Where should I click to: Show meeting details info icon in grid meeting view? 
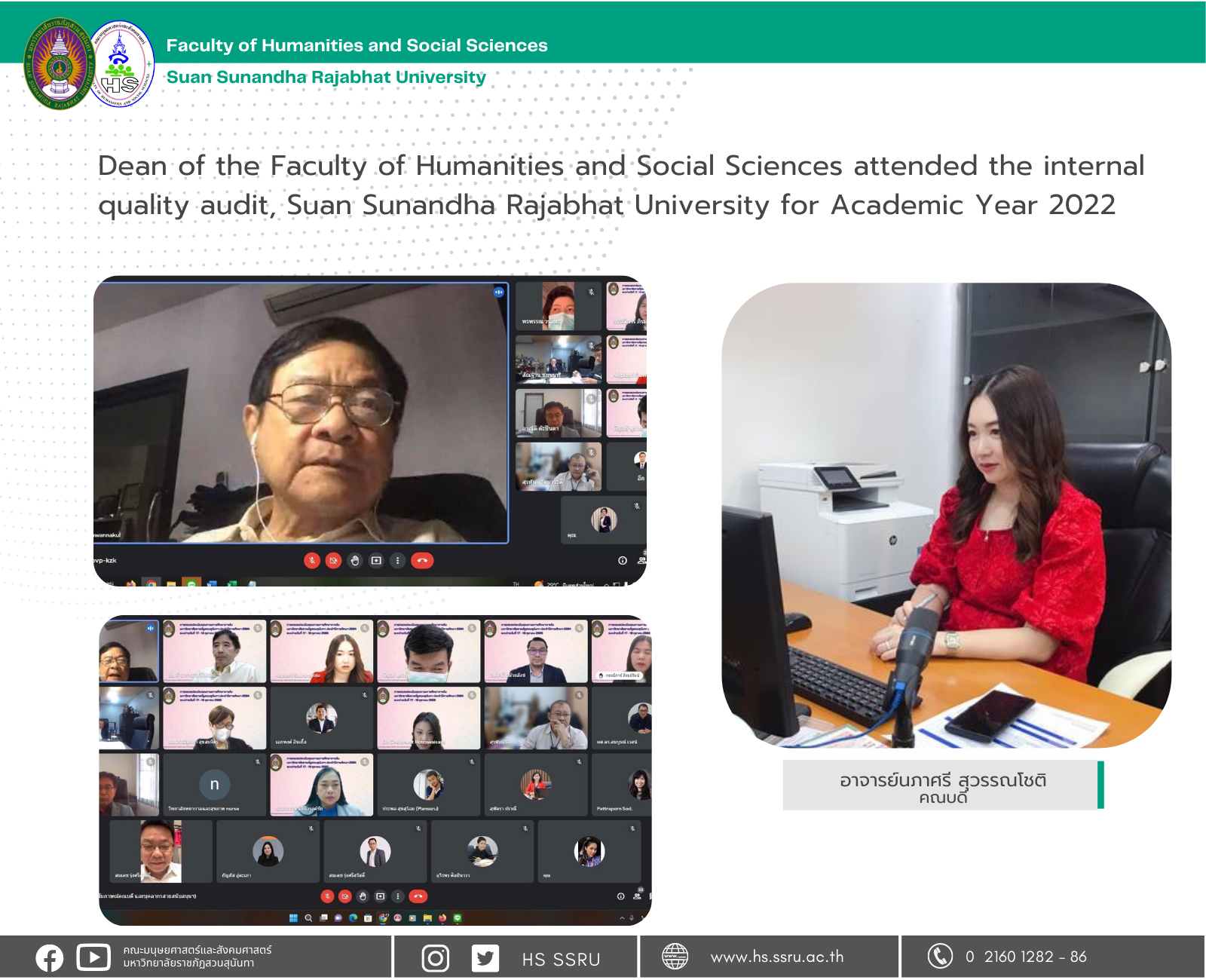pos(620,896)
